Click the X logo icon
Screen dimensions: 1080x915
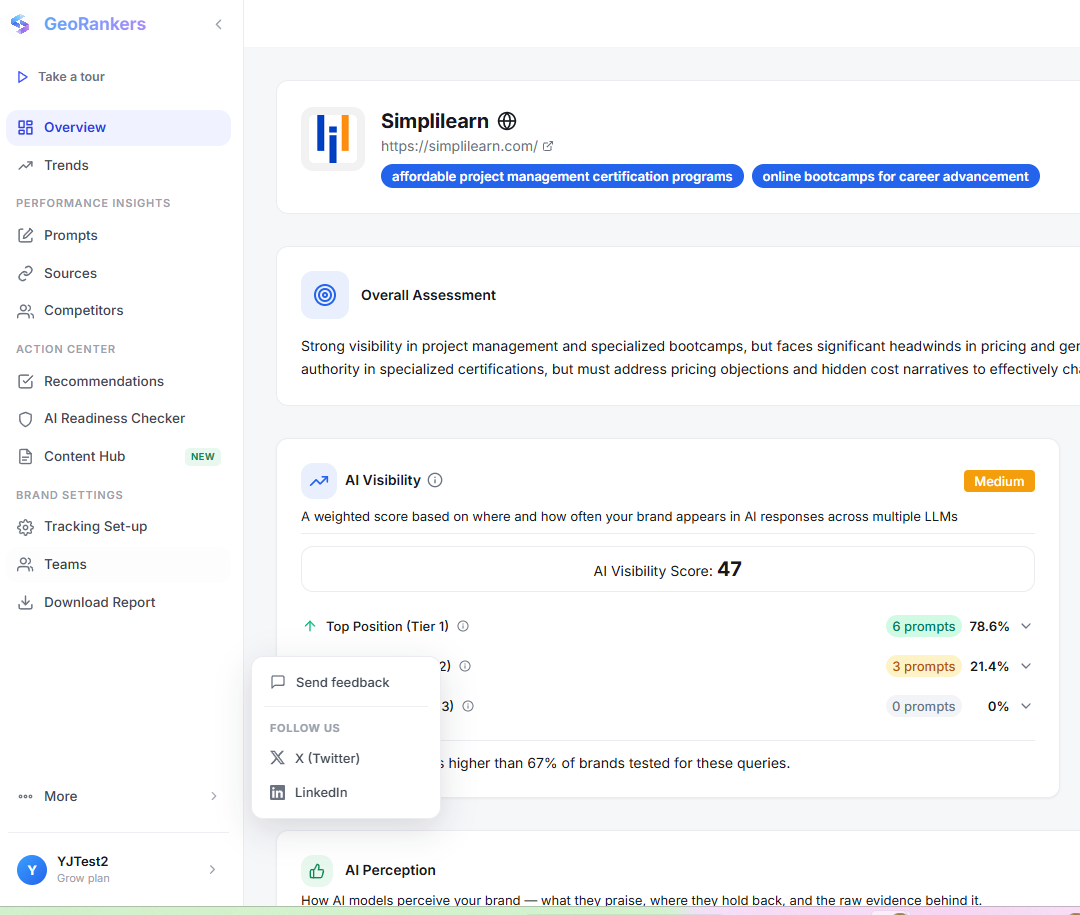click(278, 758)
